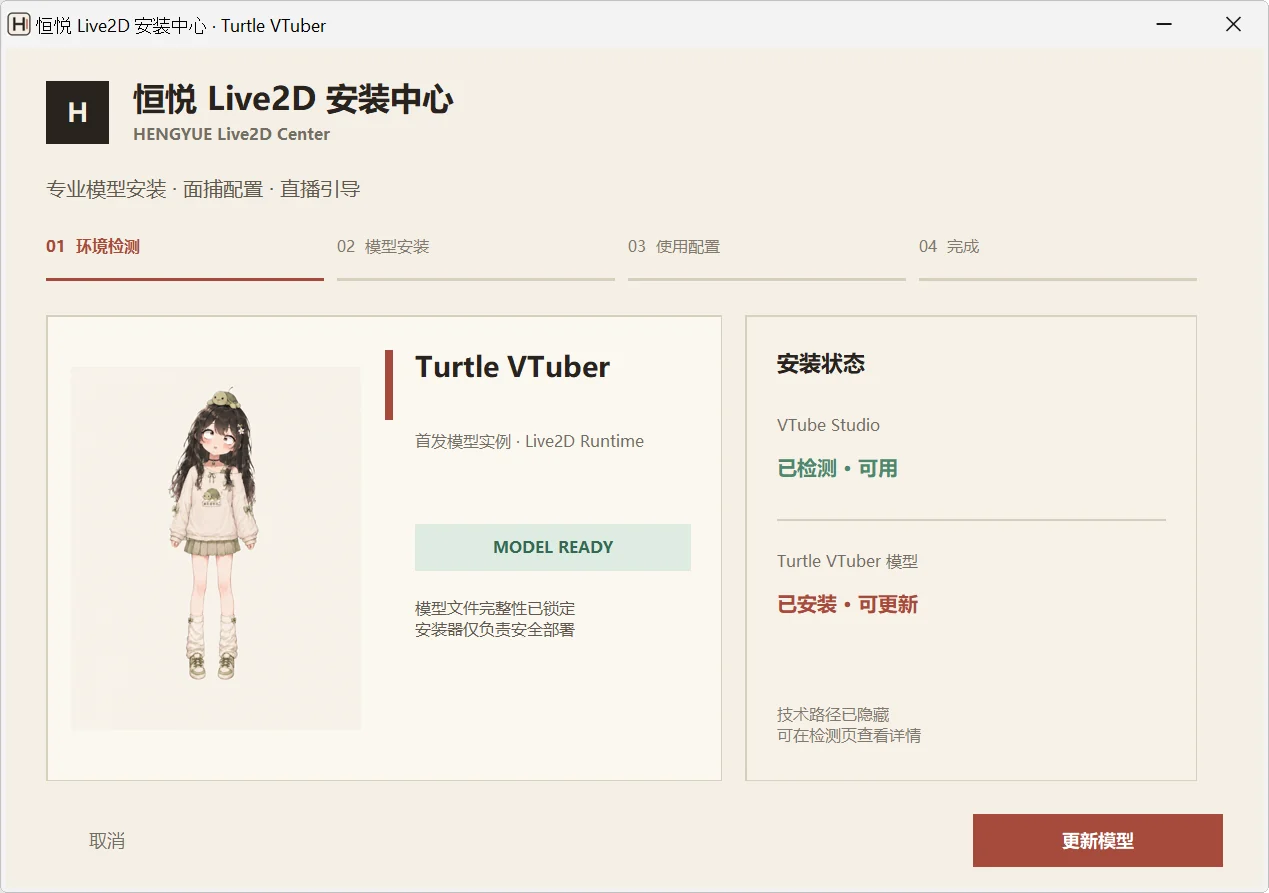Click the Turtle VTuber model heading
This screenshot has width=1269, height=893.
tap(512, 367)
